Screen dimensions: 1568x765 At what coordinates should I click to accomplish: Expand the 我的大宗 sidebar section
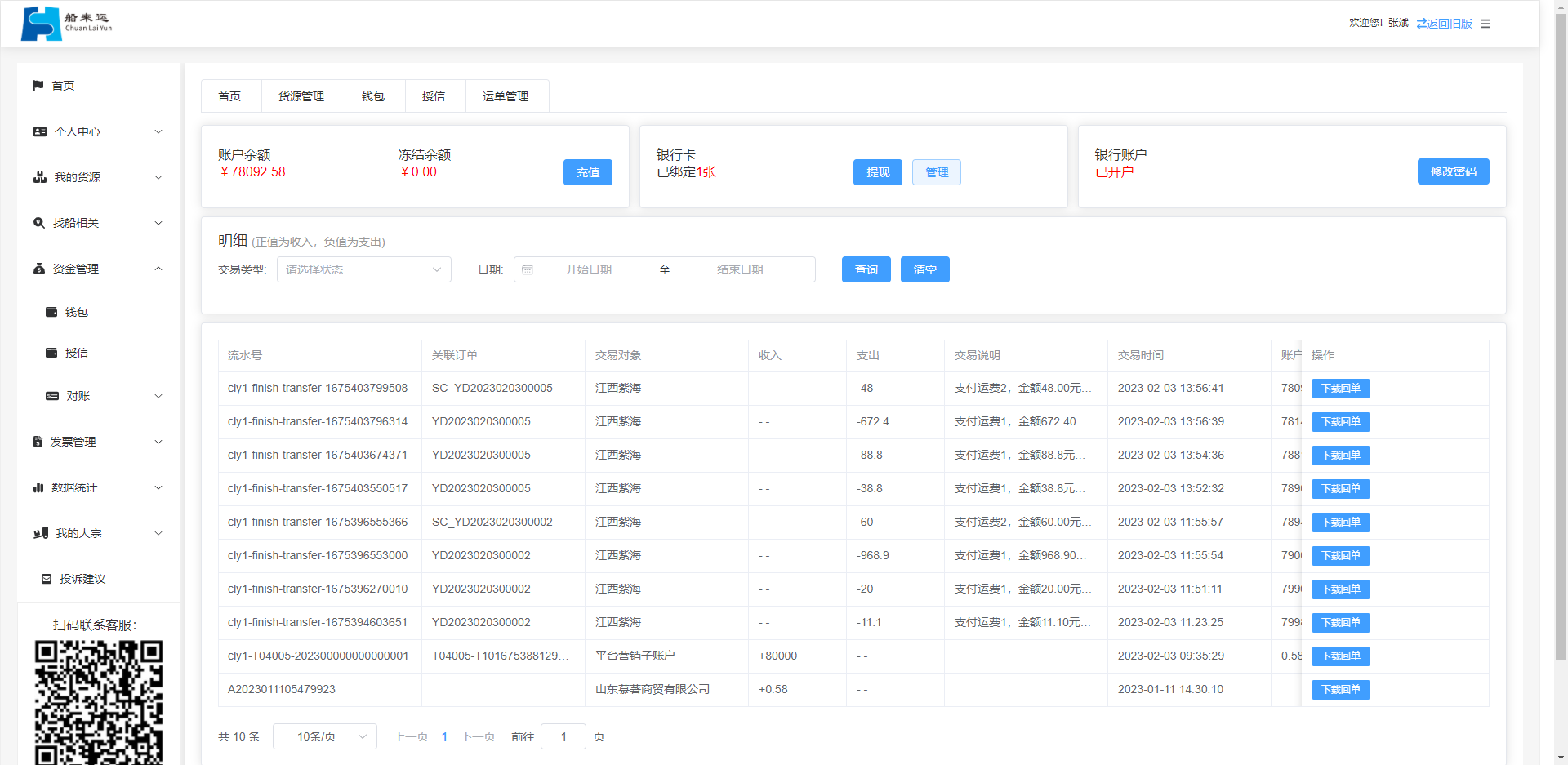[158, 533]
